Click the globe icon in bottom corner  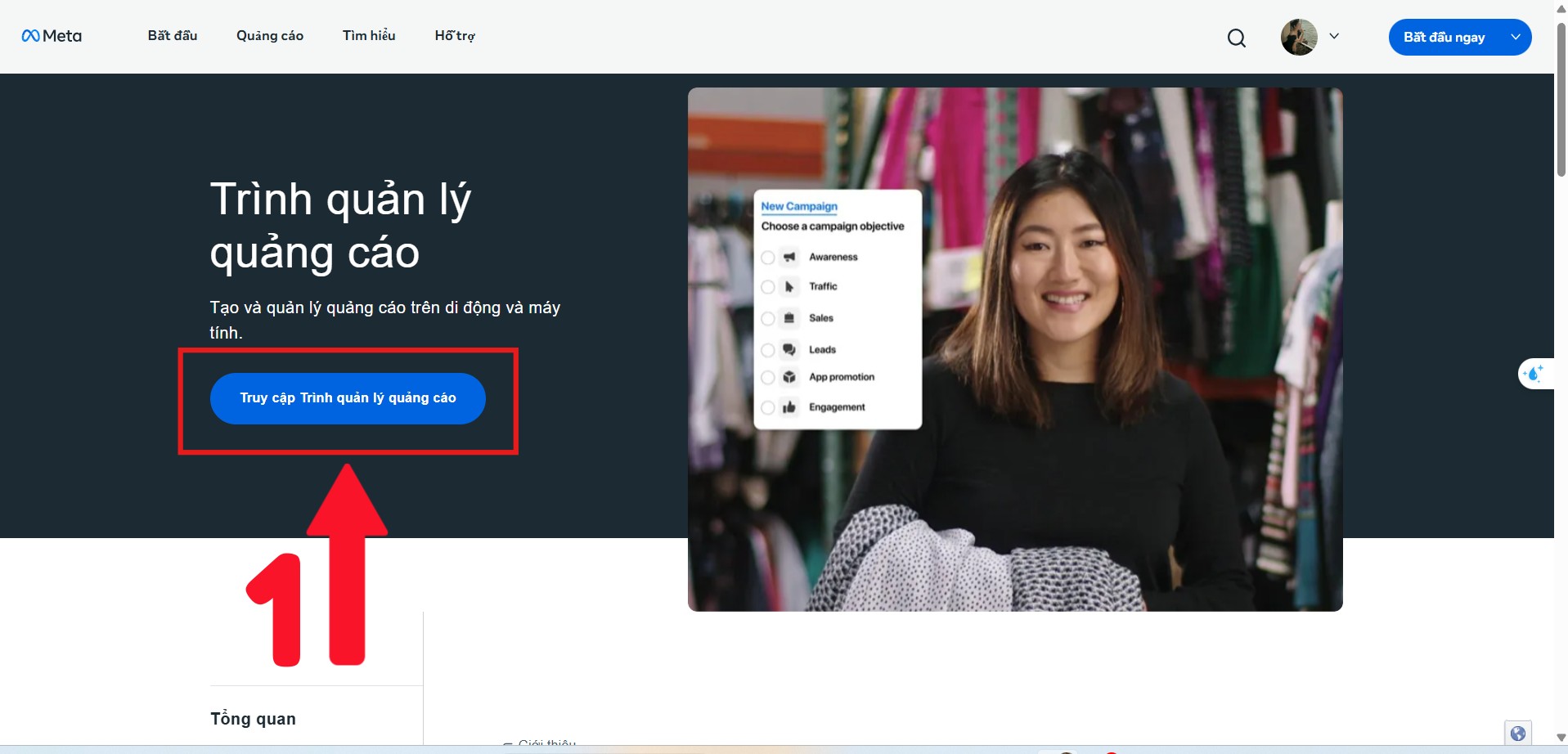pos(1518,734)
